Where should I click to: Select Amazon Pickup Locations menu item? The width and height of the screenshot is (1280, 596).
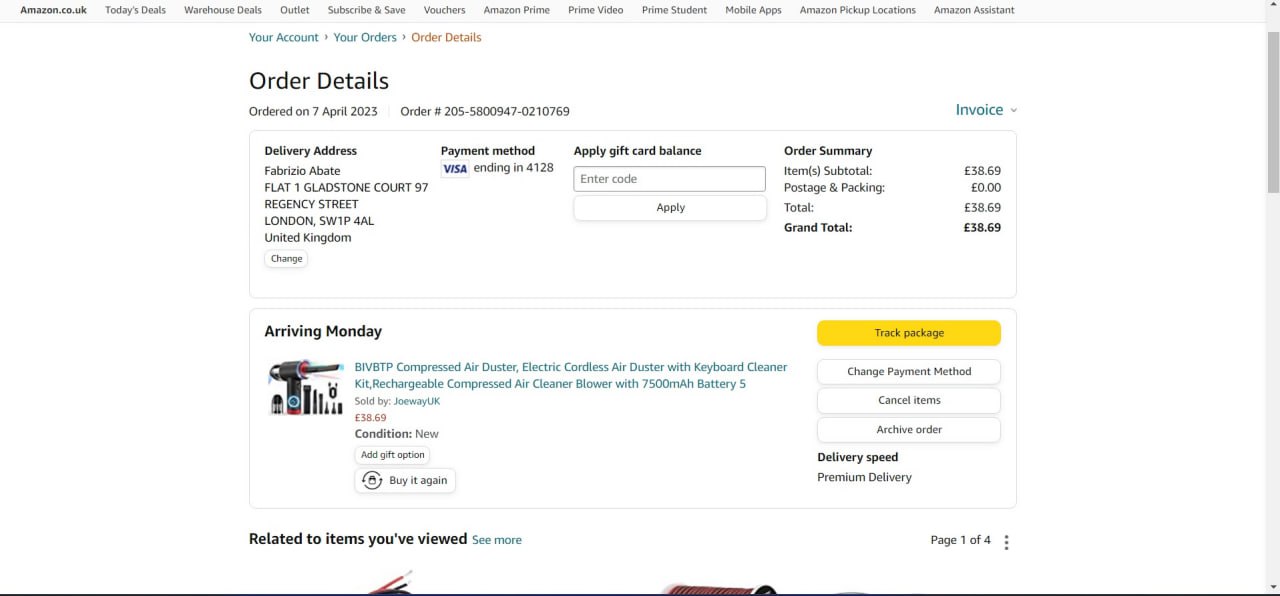857,10
